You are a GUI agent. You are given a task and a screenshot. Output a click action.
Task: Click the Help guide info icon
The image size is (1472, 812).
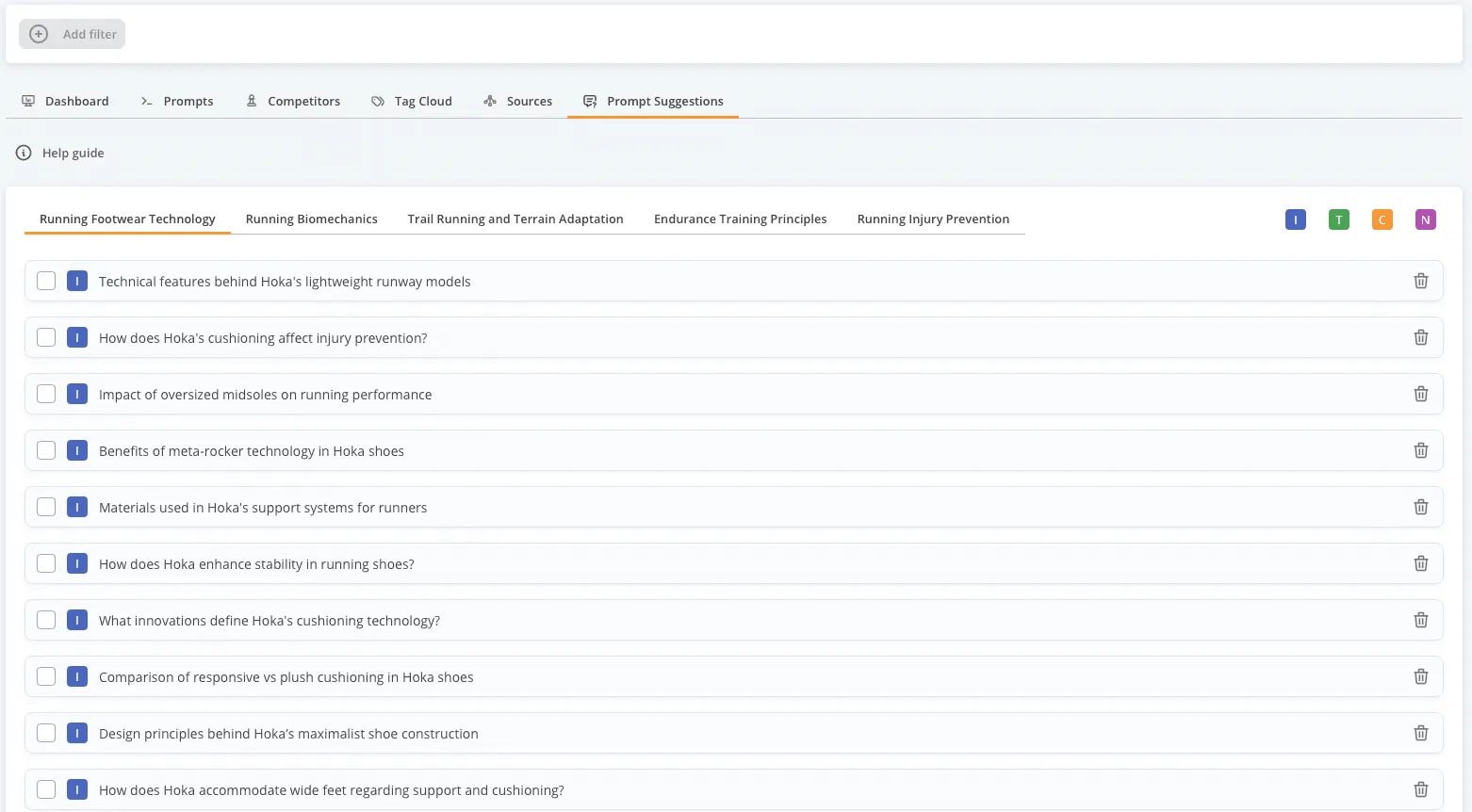point(24,153)
